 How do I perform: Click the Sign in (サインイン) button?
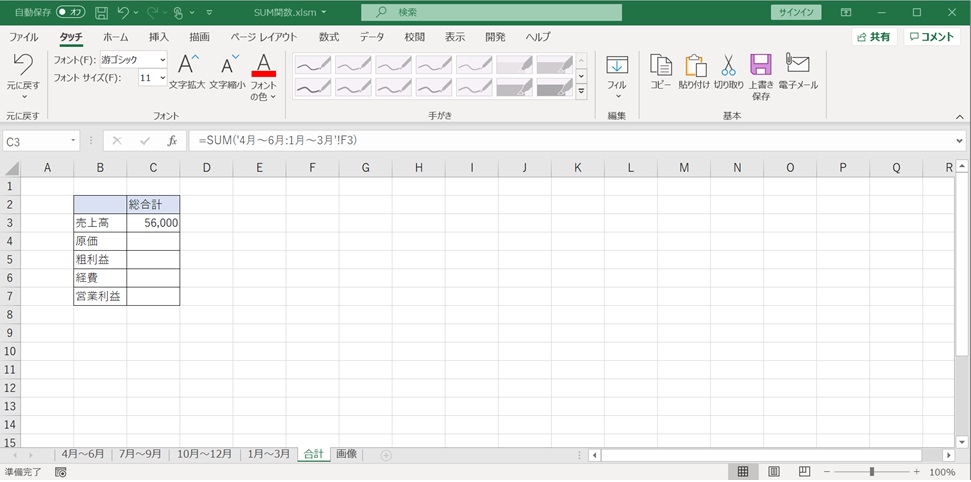[x=796, y=12]
